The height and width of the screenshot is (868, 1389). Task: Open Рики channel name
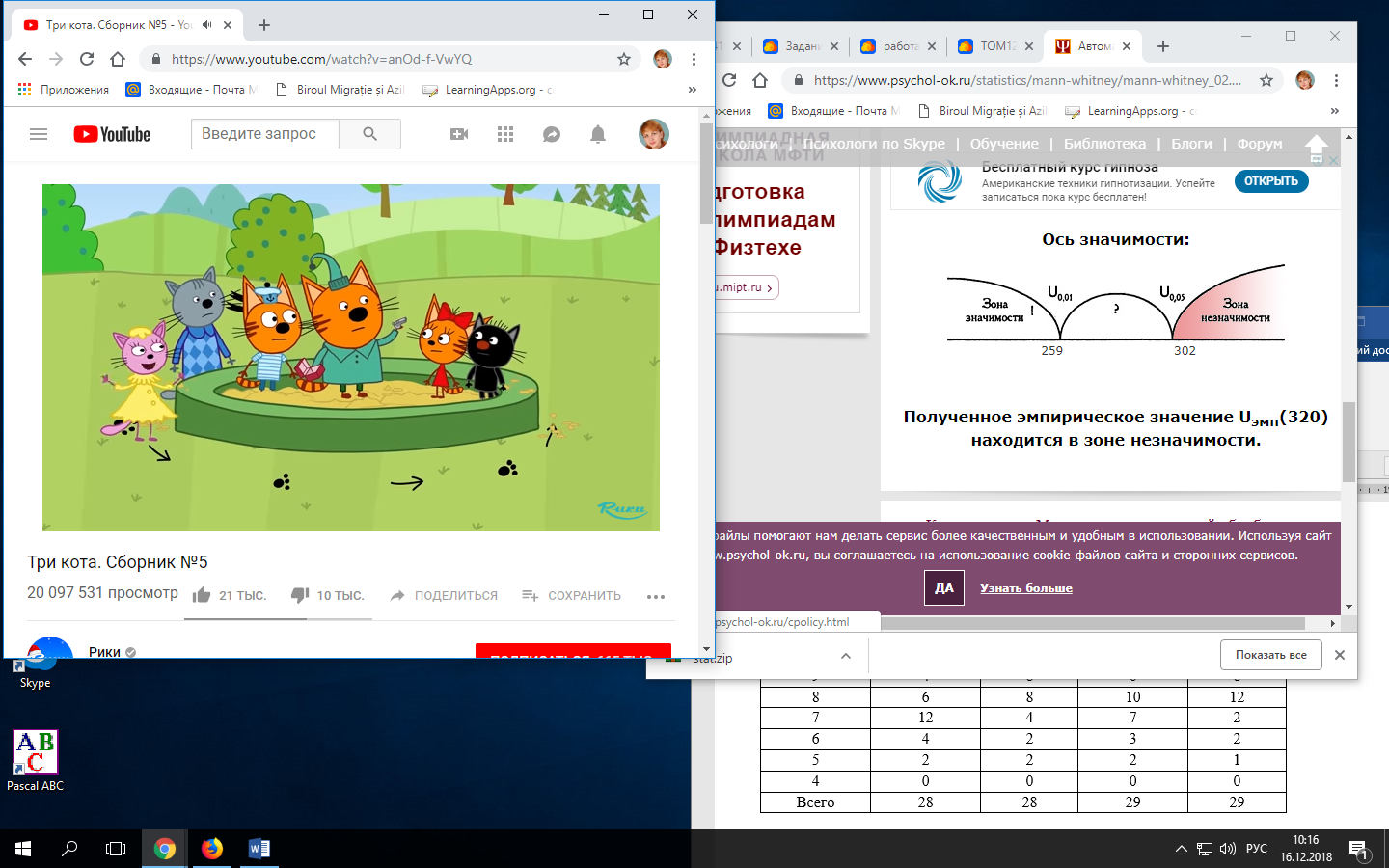point(104,652)
